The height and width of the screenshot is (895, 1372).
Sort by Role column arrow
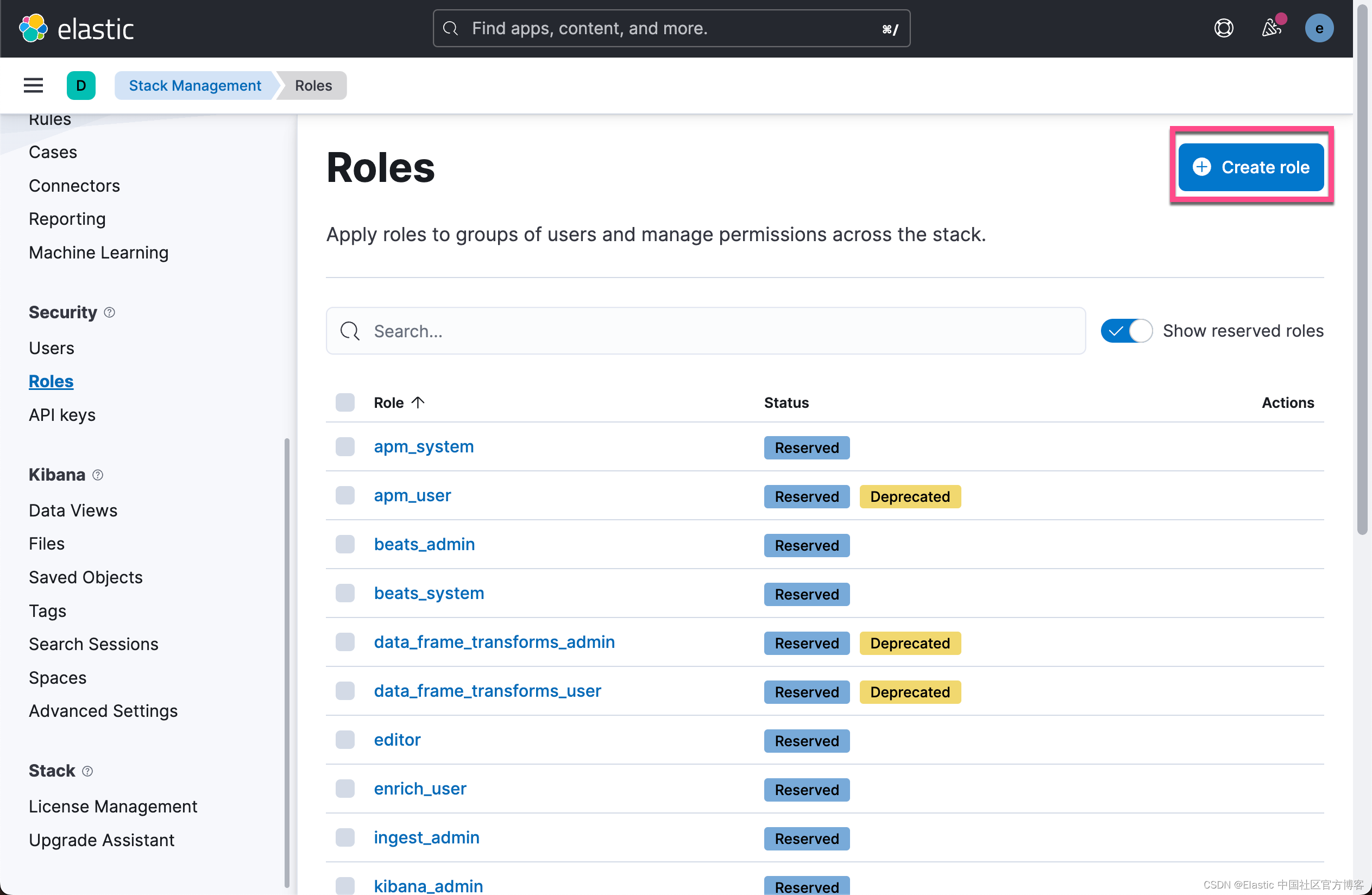coord(418,402)
